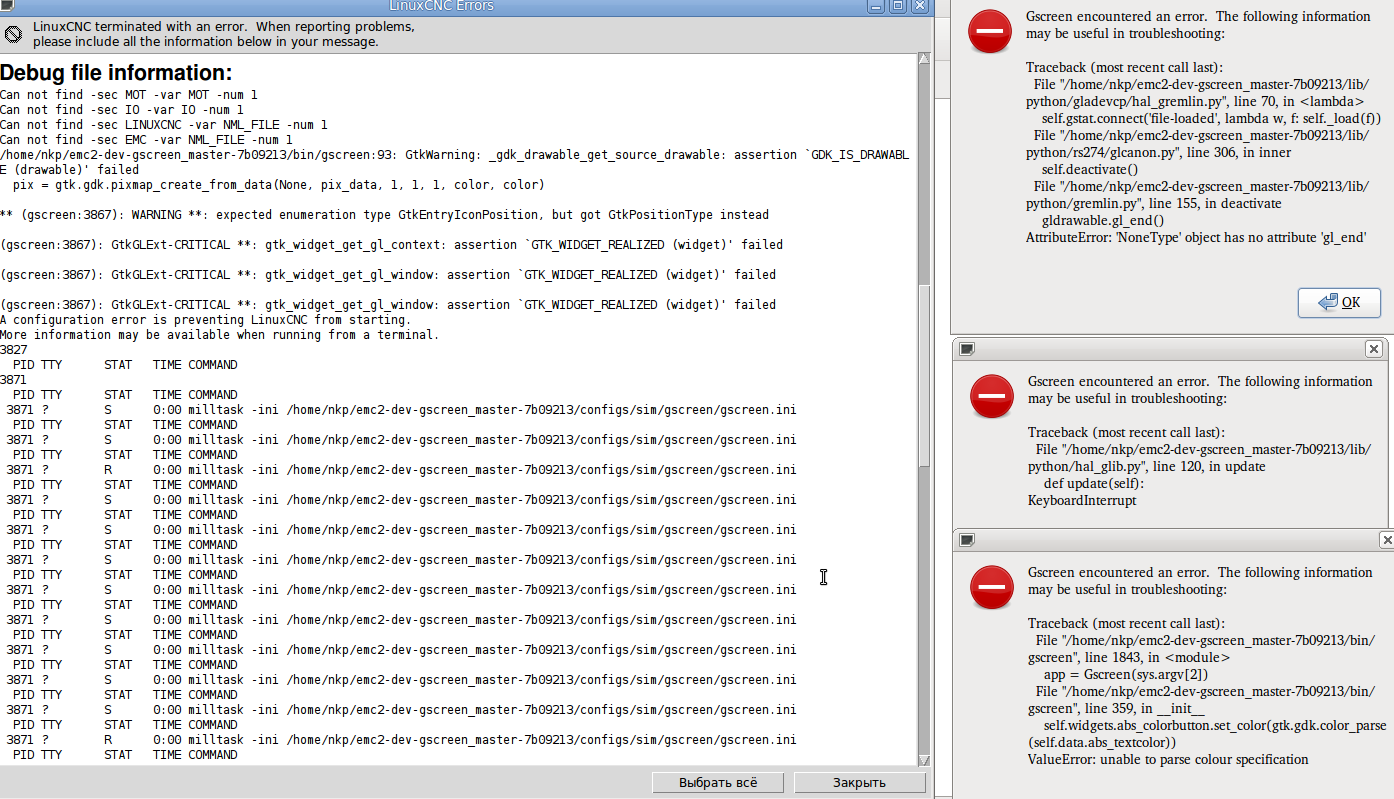Click the standalone "3827" line in the log
Screen dimensions: 1394x799
click(x=14, y=350)
